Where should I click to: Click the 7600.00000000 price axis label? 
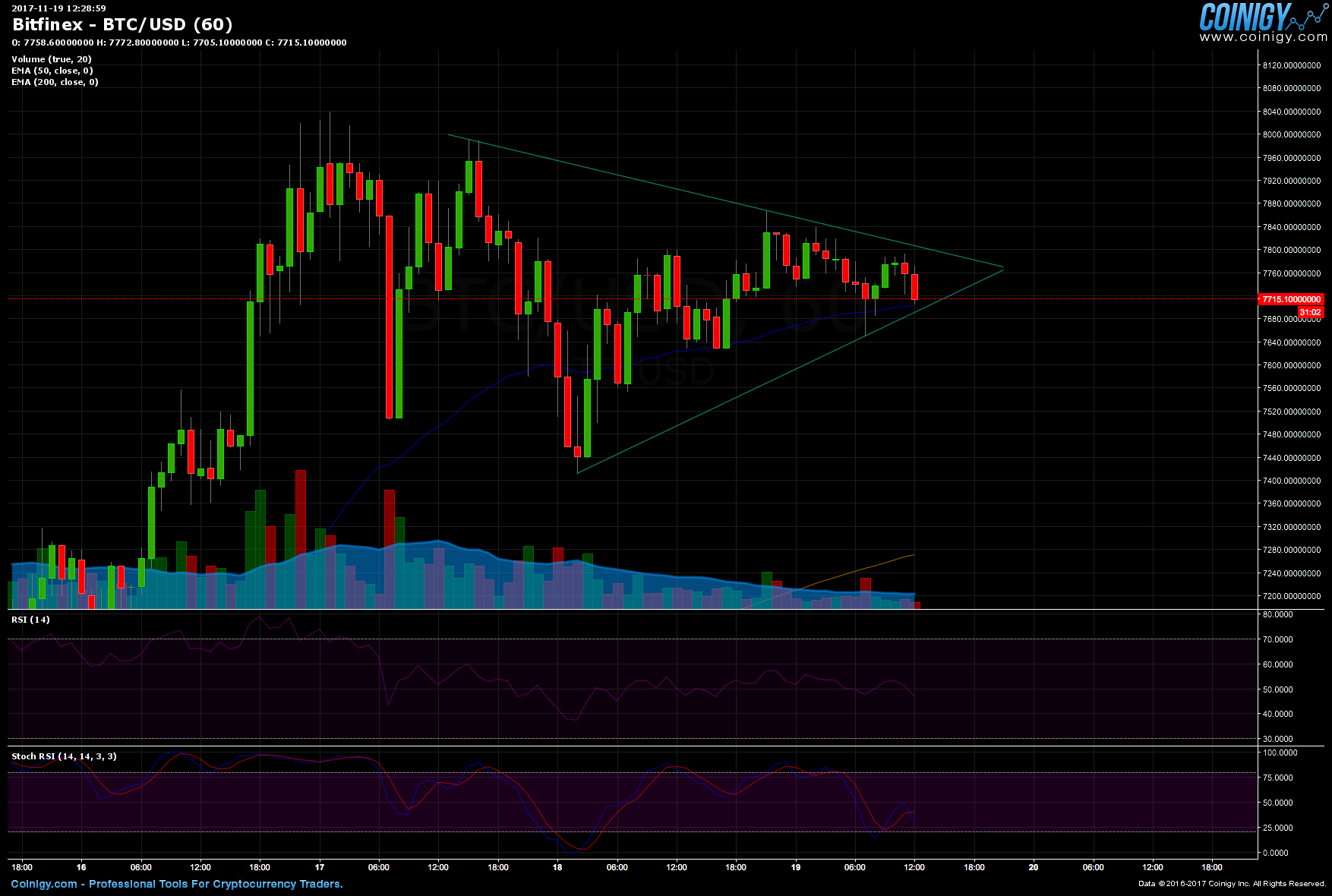1292,365
